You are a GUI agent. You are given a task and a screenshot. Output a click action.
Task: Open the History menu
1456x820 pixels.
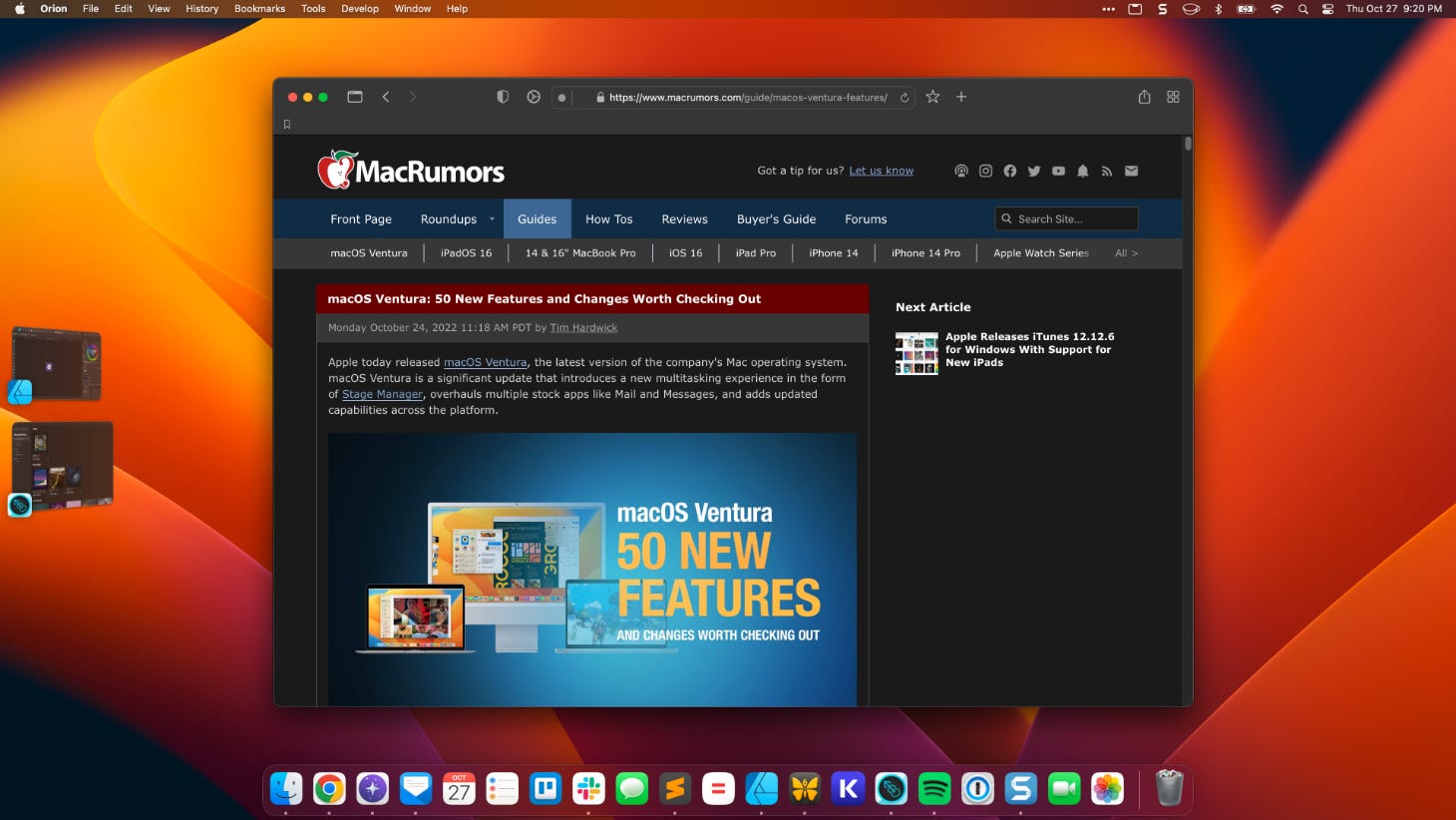coord(201,9)
